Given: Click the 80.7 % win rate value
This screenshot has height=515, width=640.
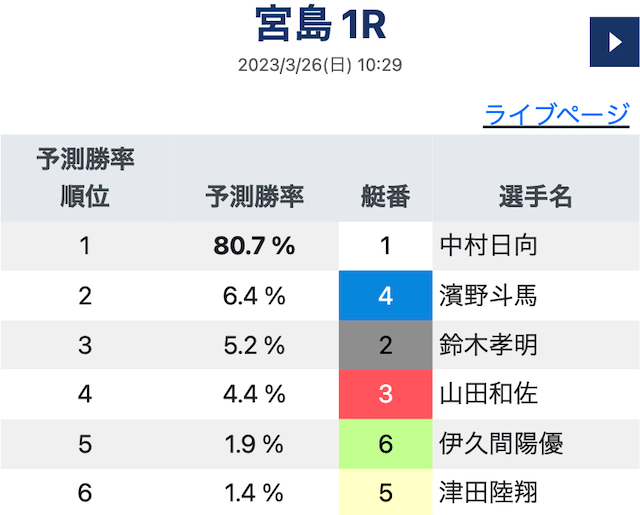Looking at the screenshot, I should click(254, 246).
